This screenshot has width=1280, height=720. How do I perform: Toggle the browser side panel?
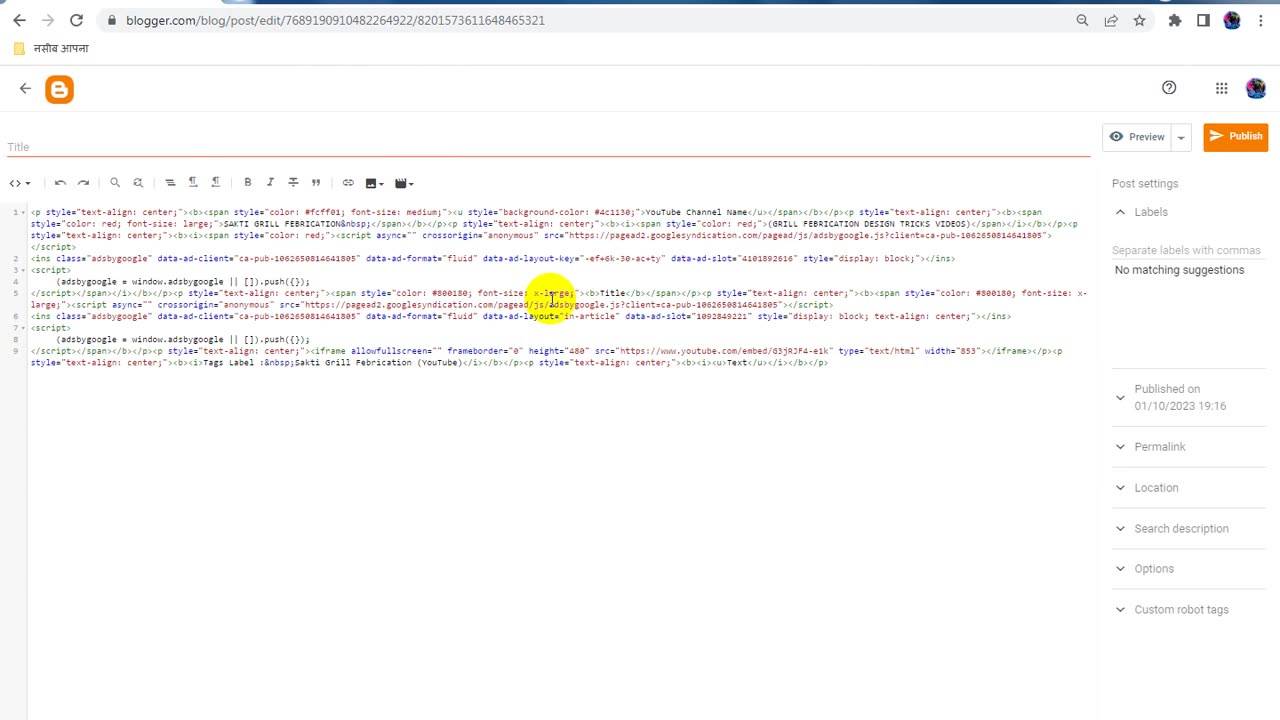1203,20
